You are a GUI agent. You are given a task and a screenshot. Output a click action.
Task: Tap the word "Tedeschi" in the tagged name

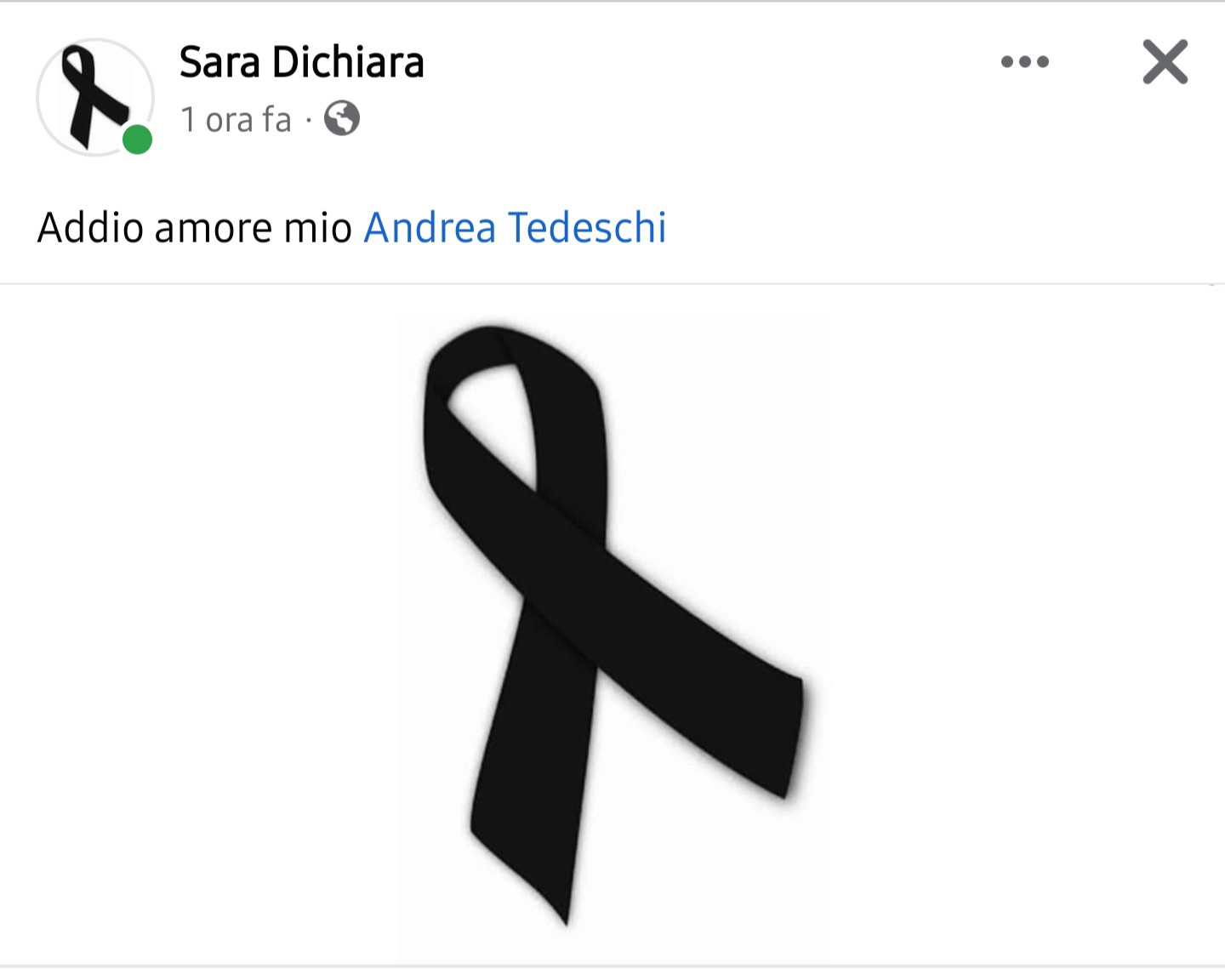pyautogui.click(x=587, y=228)
